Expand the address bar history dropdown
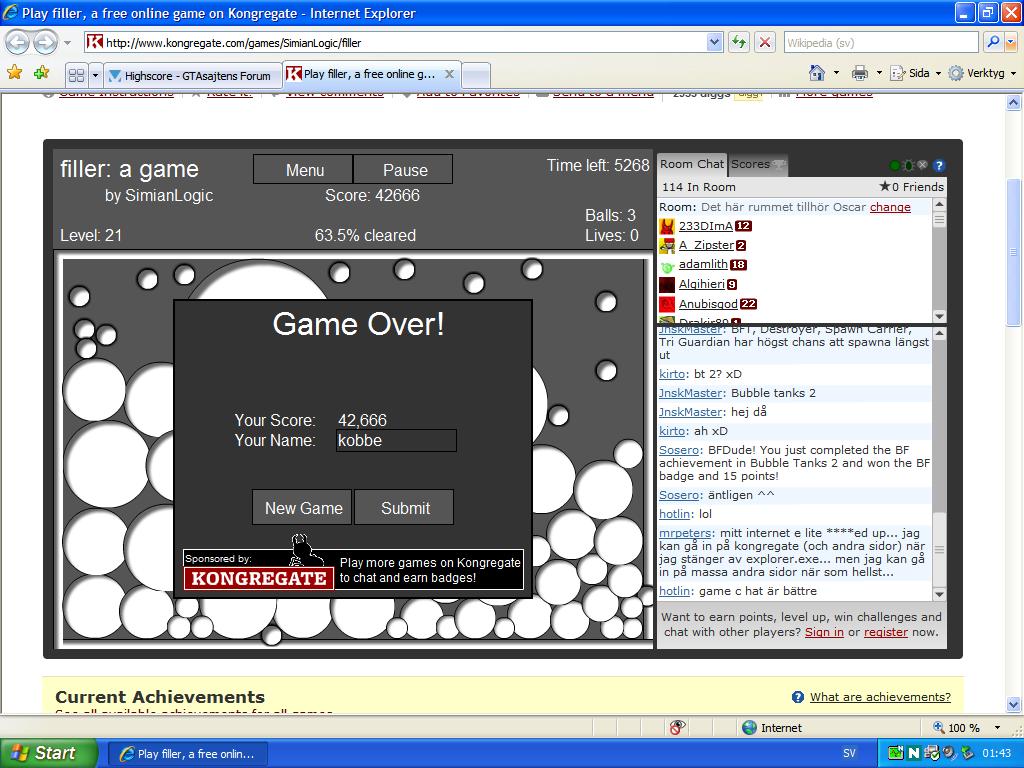Image resolution: width=1024 pixels, height=768 pixels. [714, 42]
